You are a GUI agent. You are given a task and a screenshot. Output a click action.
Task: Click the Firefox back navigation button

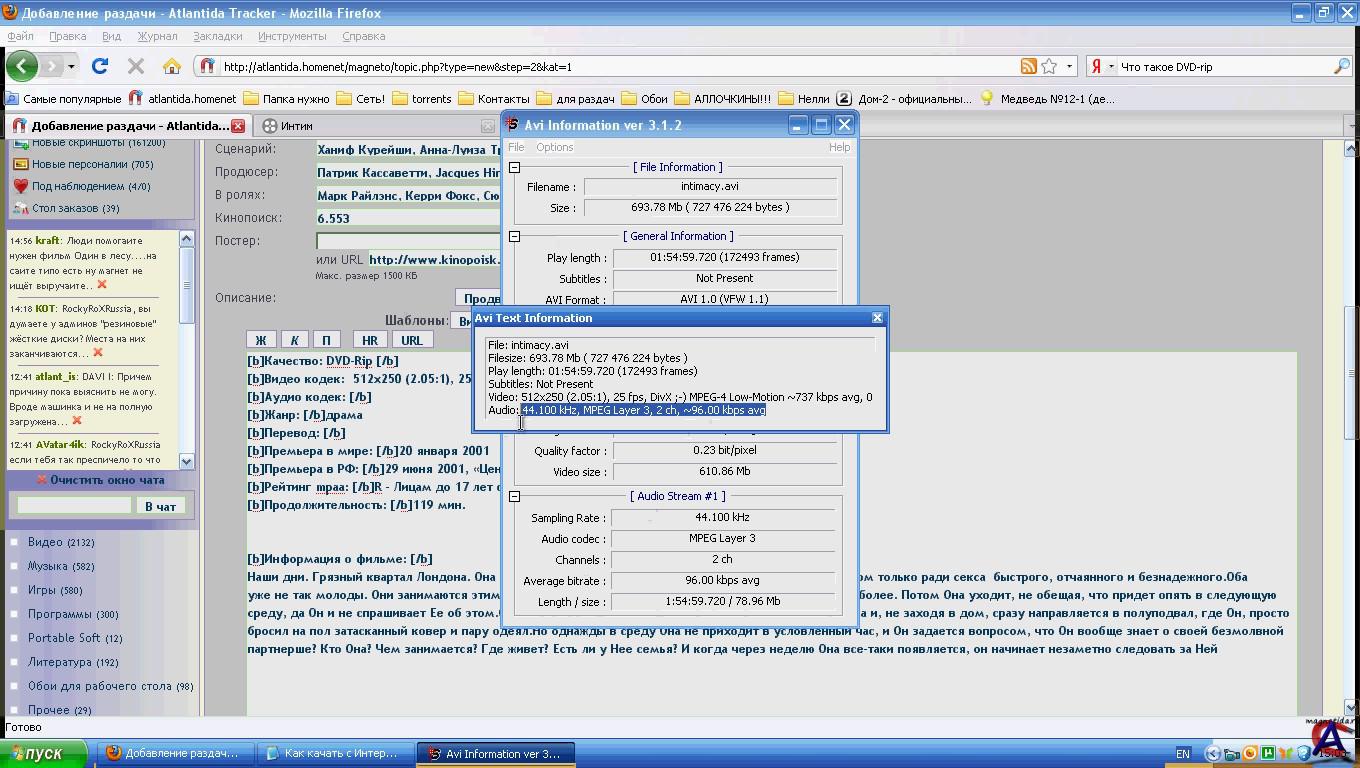click(22, 66)
